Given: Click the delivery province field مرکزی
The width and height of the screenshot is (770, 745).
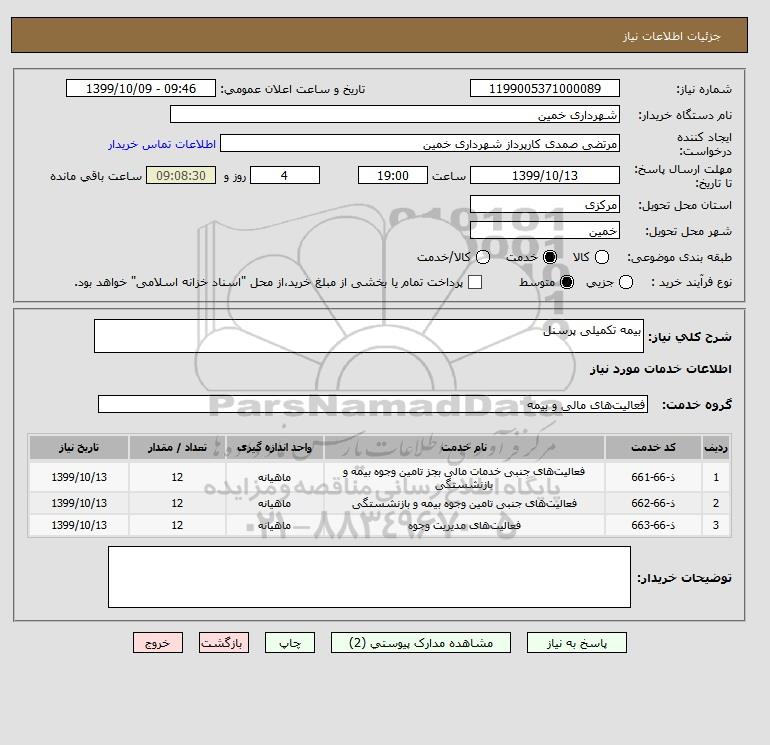Looking at the screenshot, I should tap(545, 204).
